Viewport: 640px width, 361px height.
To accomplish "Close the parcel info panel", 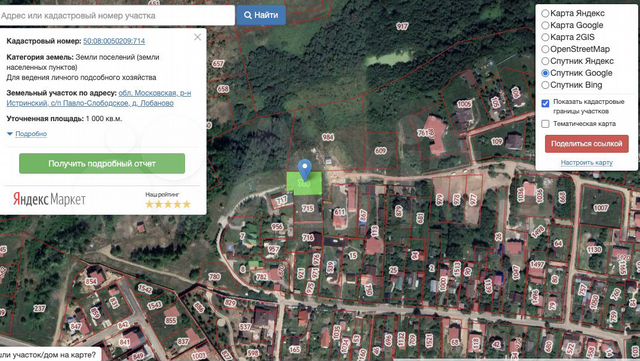I will click(x=198, y=37).
